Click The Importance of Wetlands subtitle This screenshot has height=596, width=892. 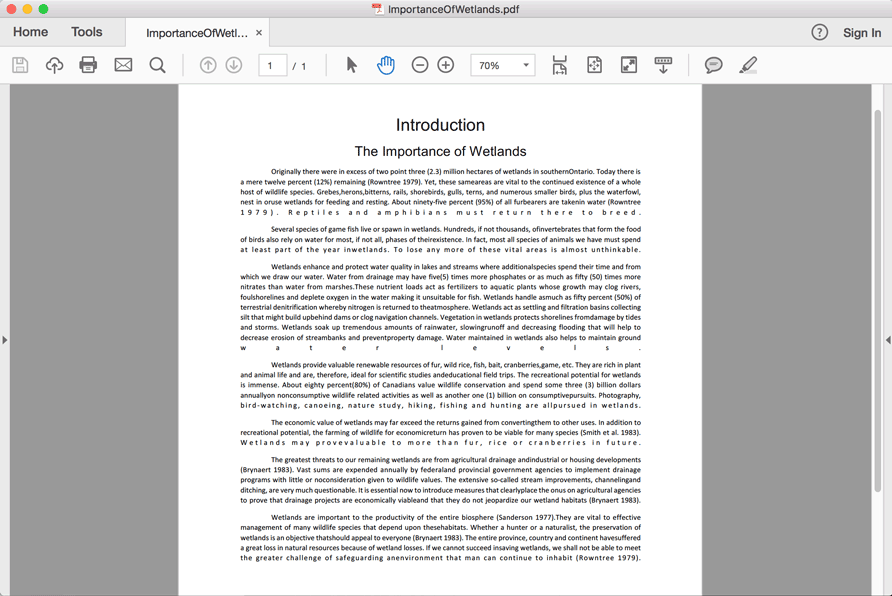(x=440, y=151)
